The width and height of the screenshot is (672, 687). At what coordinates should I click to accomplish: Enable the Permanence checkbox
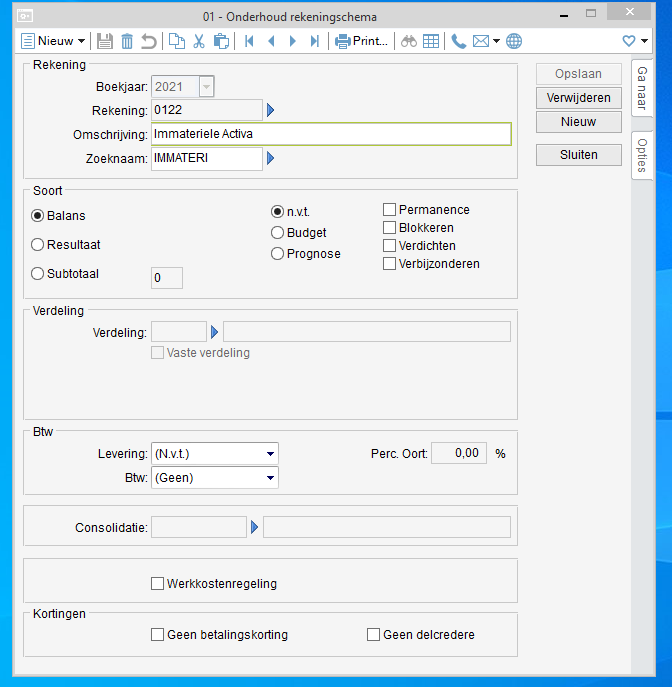click(389, 210)
